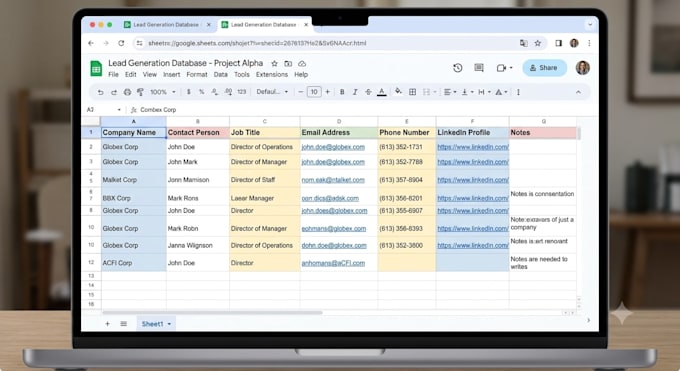Open version history
The height and width of the screenshot is (371, 680).
click(458, 68)
